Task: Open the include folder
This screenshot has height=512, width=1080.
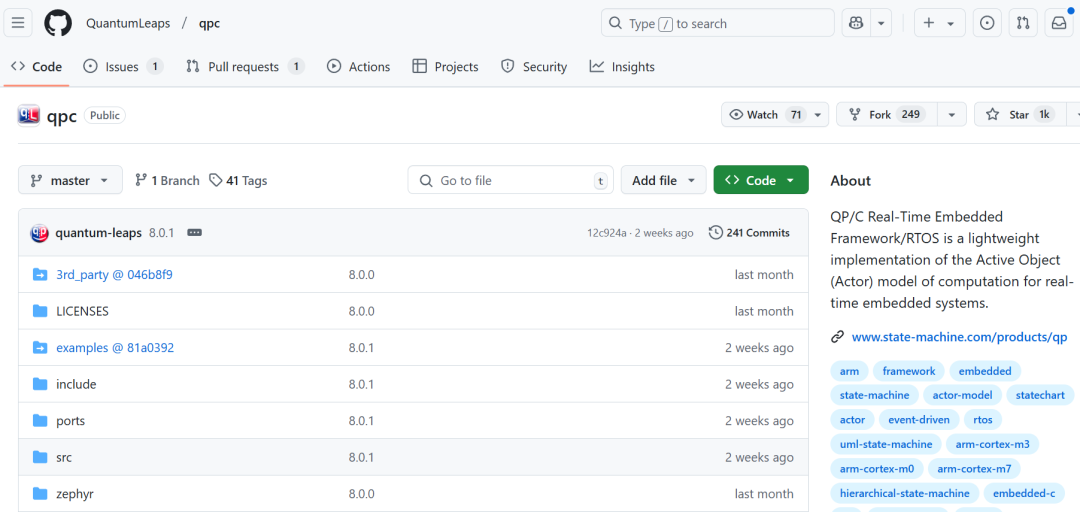Action: click(76, 385)
